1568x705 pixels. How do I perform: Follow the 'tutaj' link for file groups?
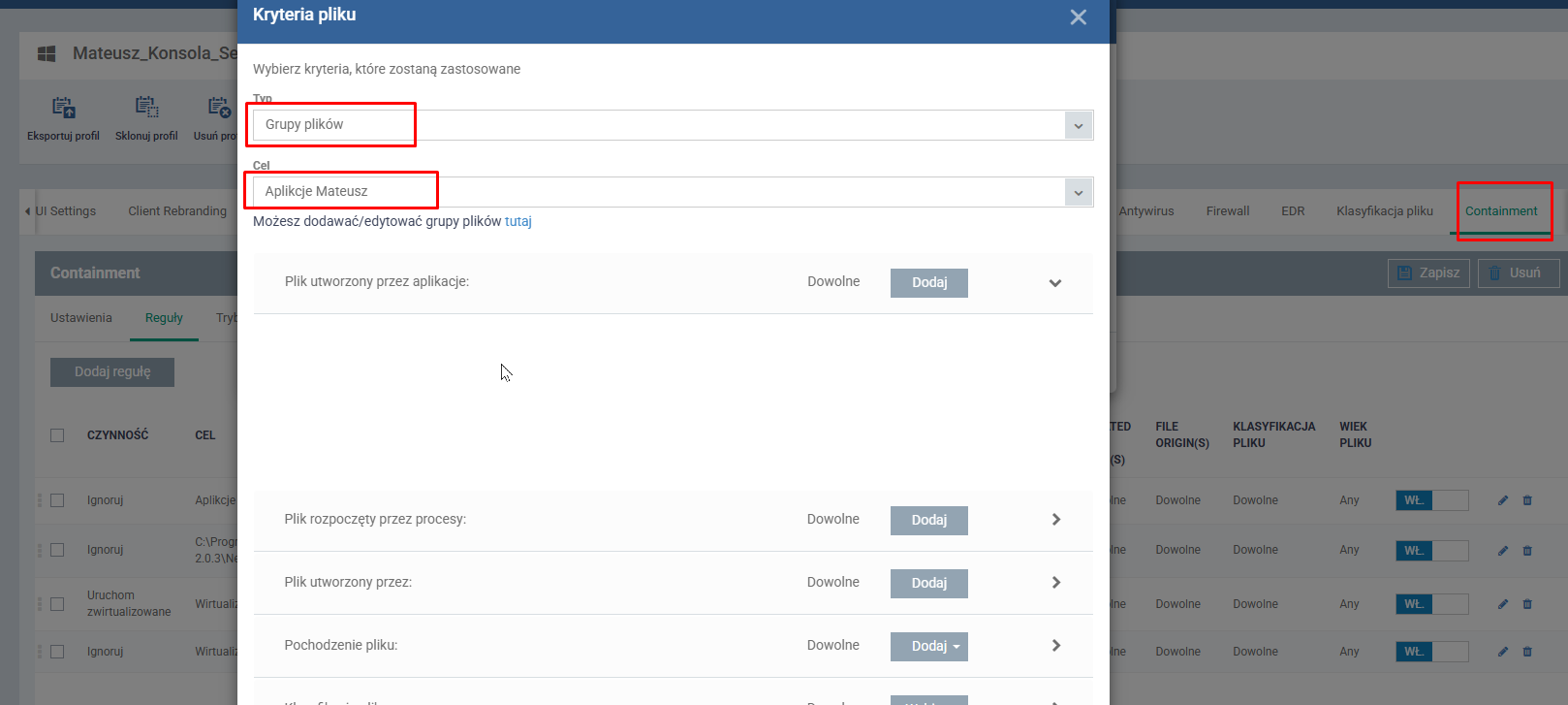[518, 221]
